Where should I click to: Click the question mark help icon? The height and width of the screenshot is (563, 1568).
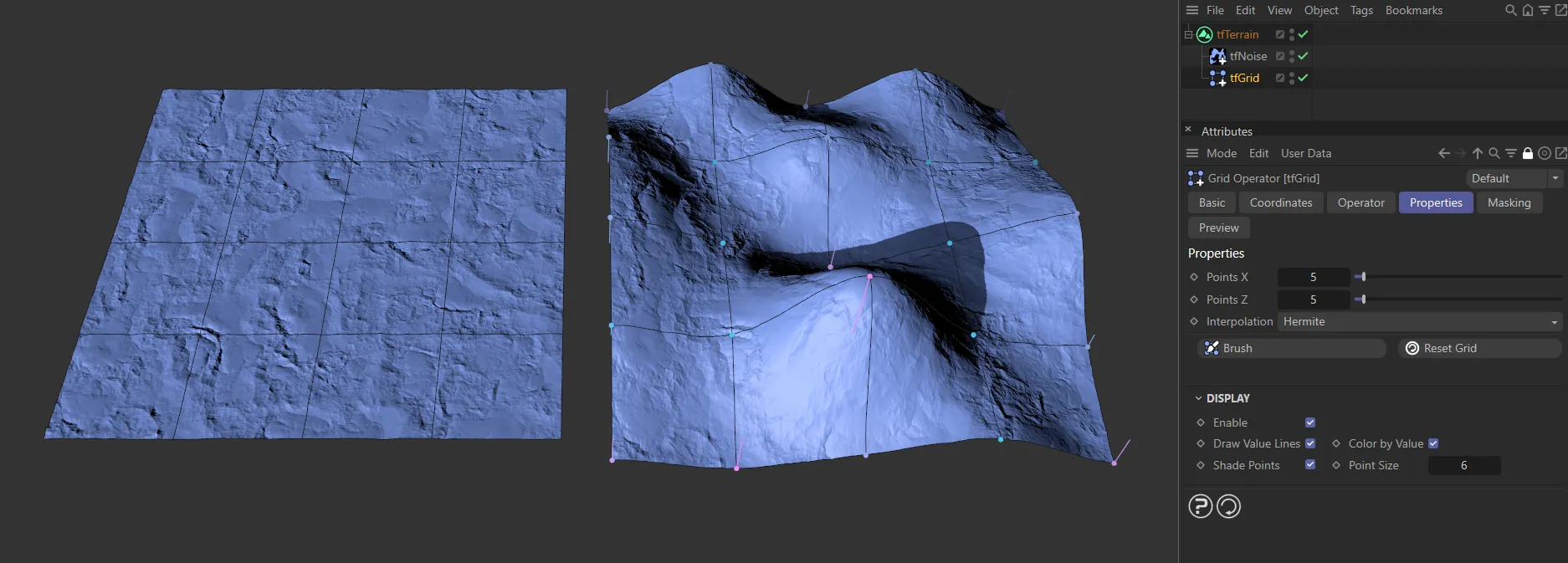[1200, 506]
